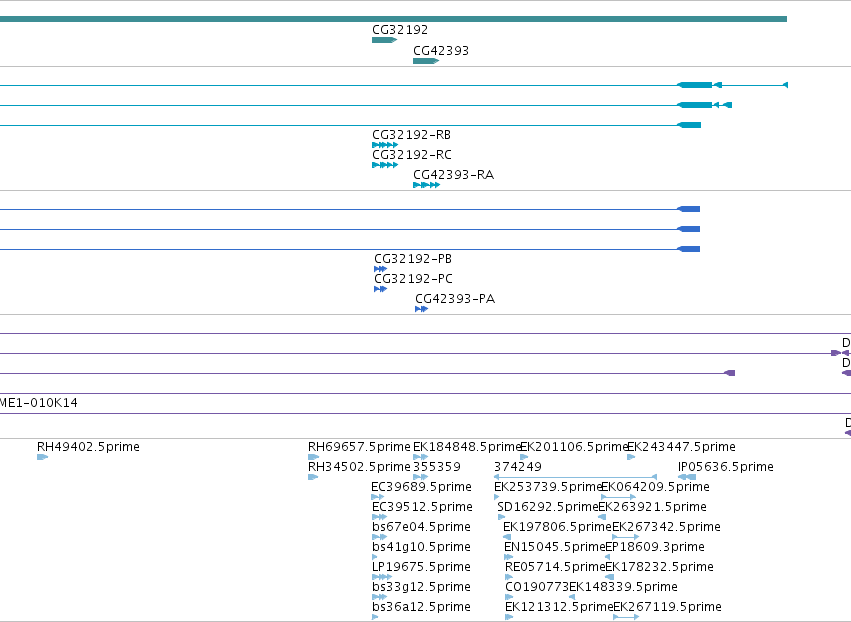Select the CO190773 EST label
The height and width of the screenshot is (622, 851).
(x=537, y=587)
